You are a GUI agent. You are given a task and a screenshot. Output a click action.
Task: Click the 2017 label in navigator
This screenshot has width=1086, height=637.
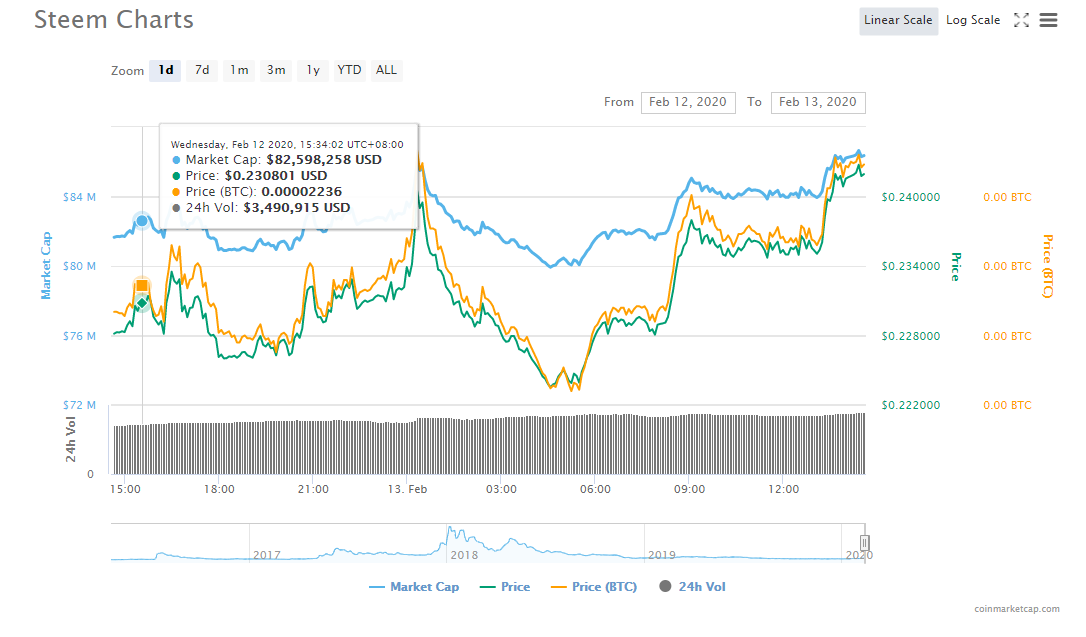267,555
